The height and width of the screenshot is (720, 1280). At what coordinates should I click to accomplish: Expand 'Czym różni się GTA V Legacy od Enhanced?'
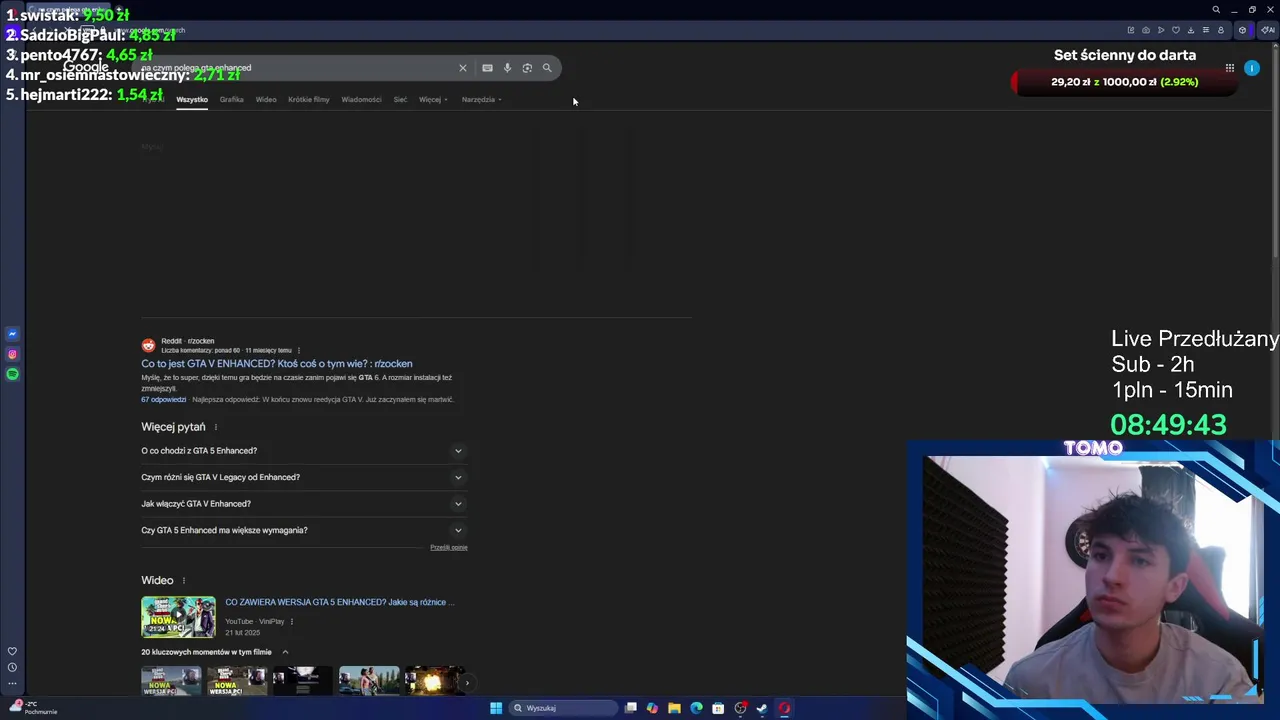tap(304, 477)
